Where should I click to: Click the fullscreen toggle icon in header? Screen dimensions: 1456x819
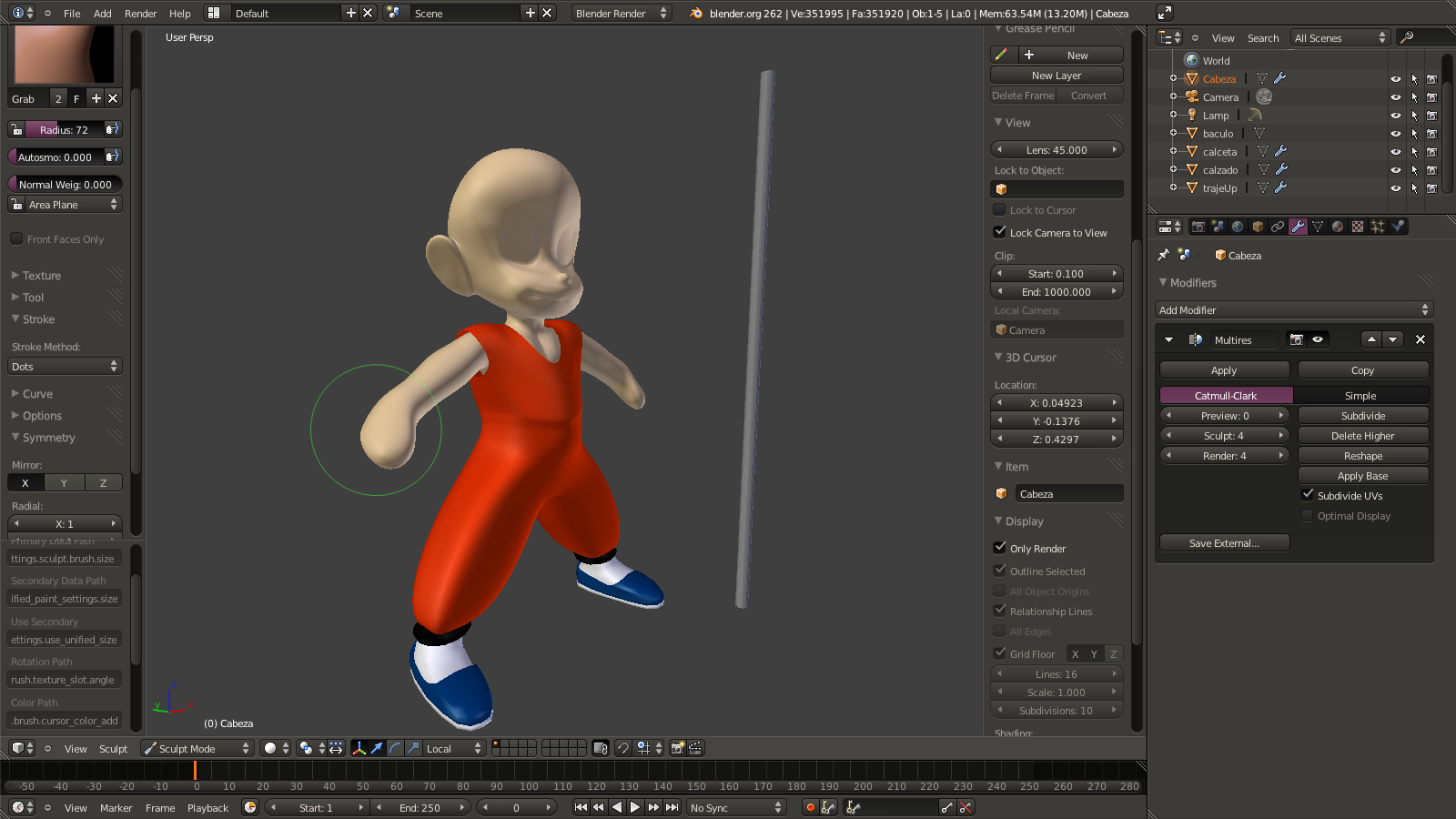click(1164, 13)
